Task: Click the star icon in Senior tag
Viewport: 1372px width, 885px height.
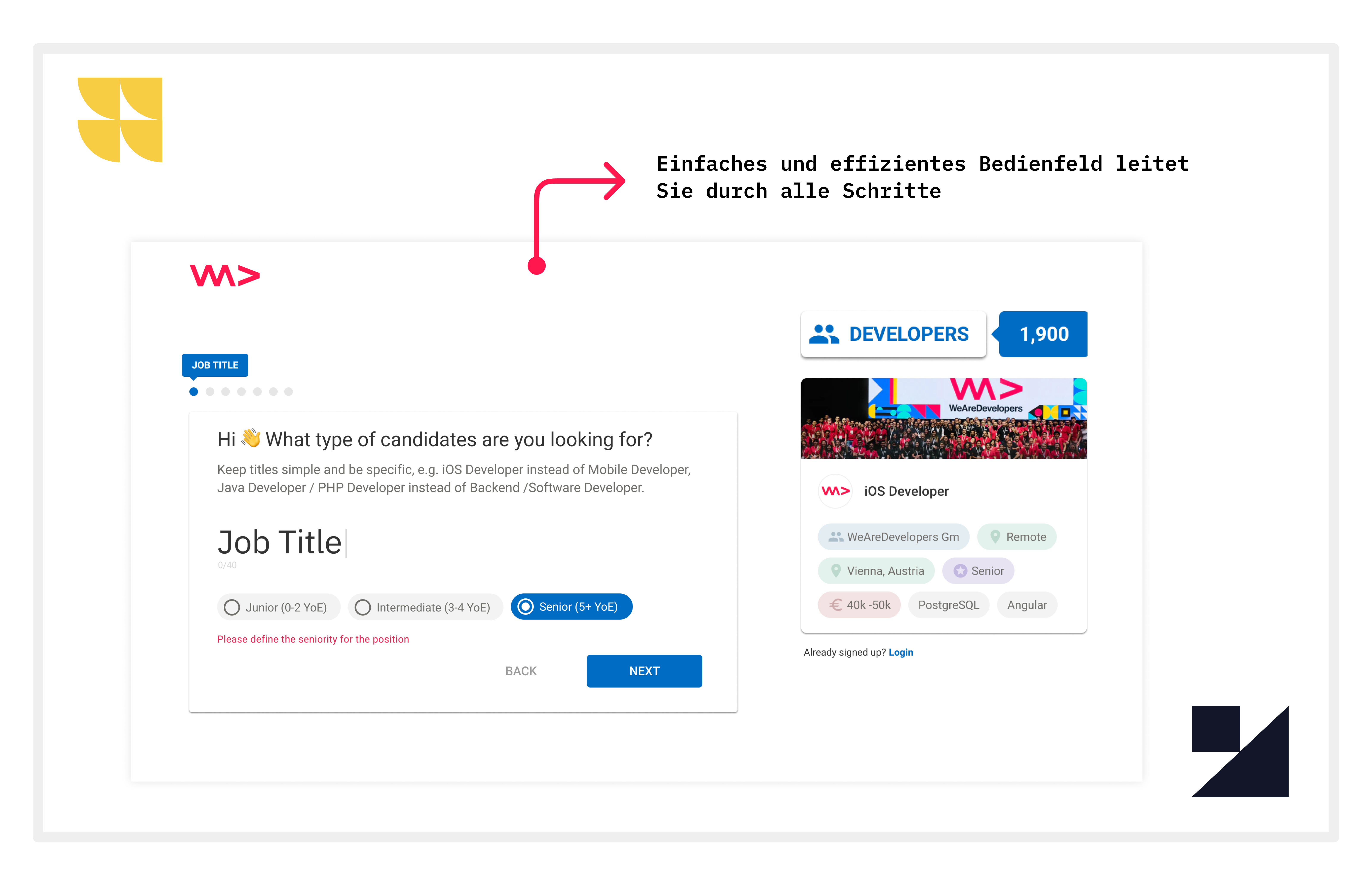Action: click(960, 571)
